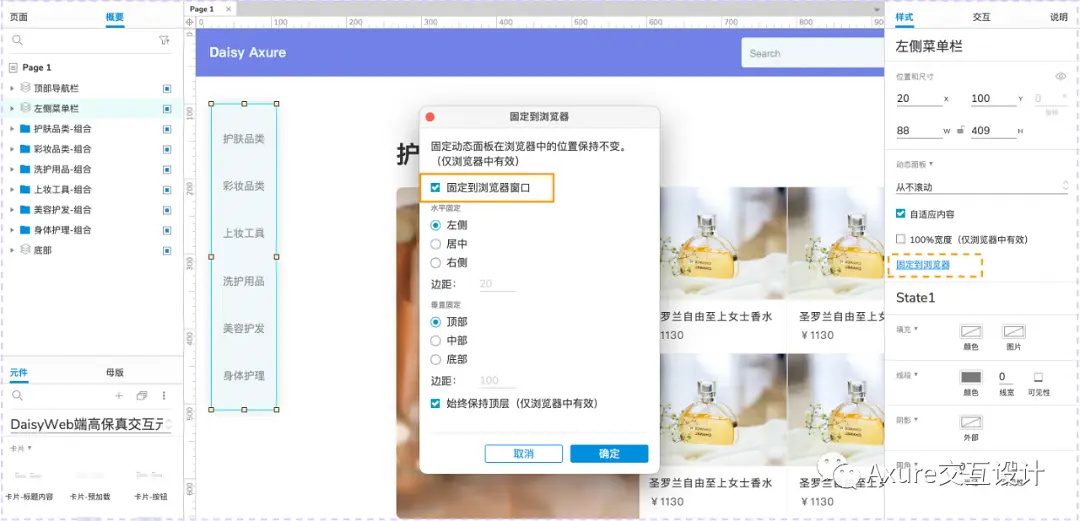Click the add library plus icon
The height and width of the screenshot is (521, 1080).
click(x=118, y=396)
